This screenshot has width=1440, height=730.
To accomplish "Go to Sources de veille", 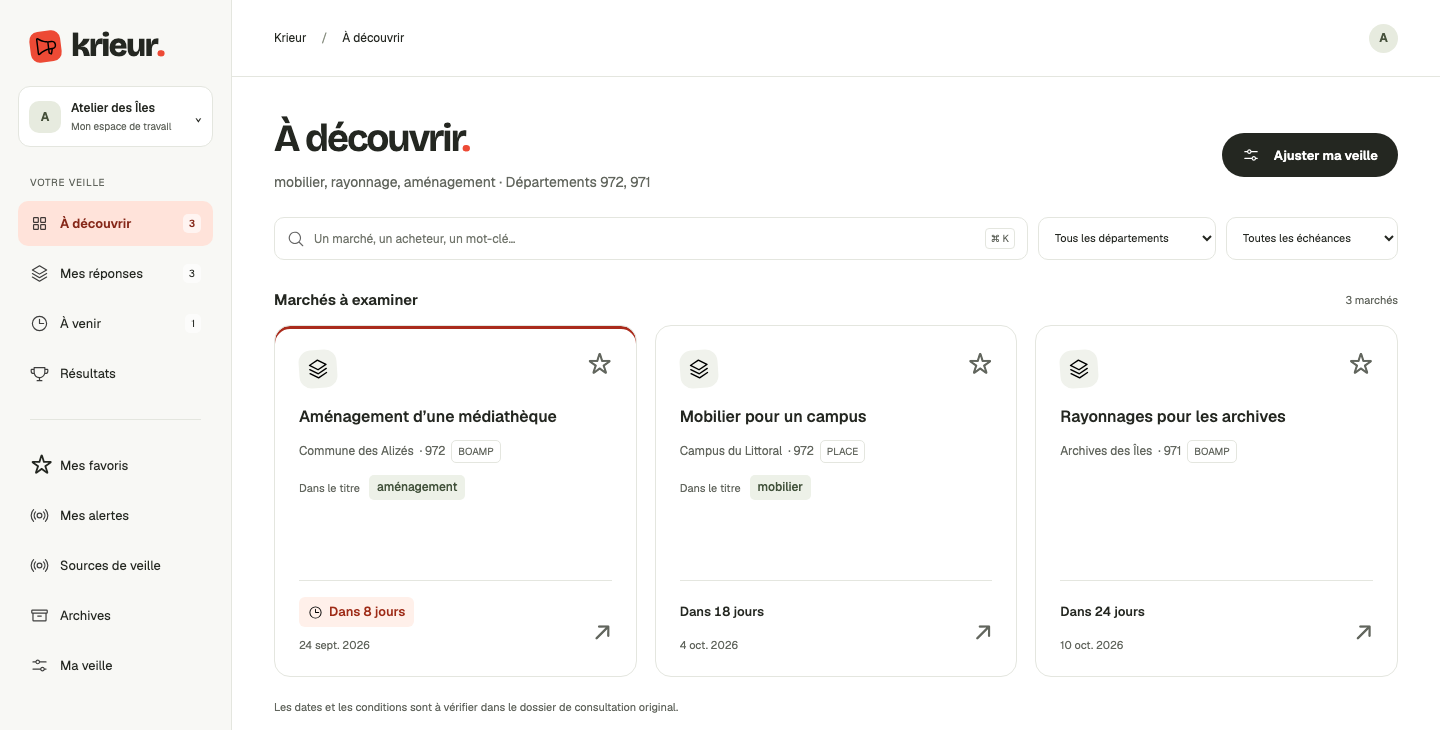I will 115,565.
